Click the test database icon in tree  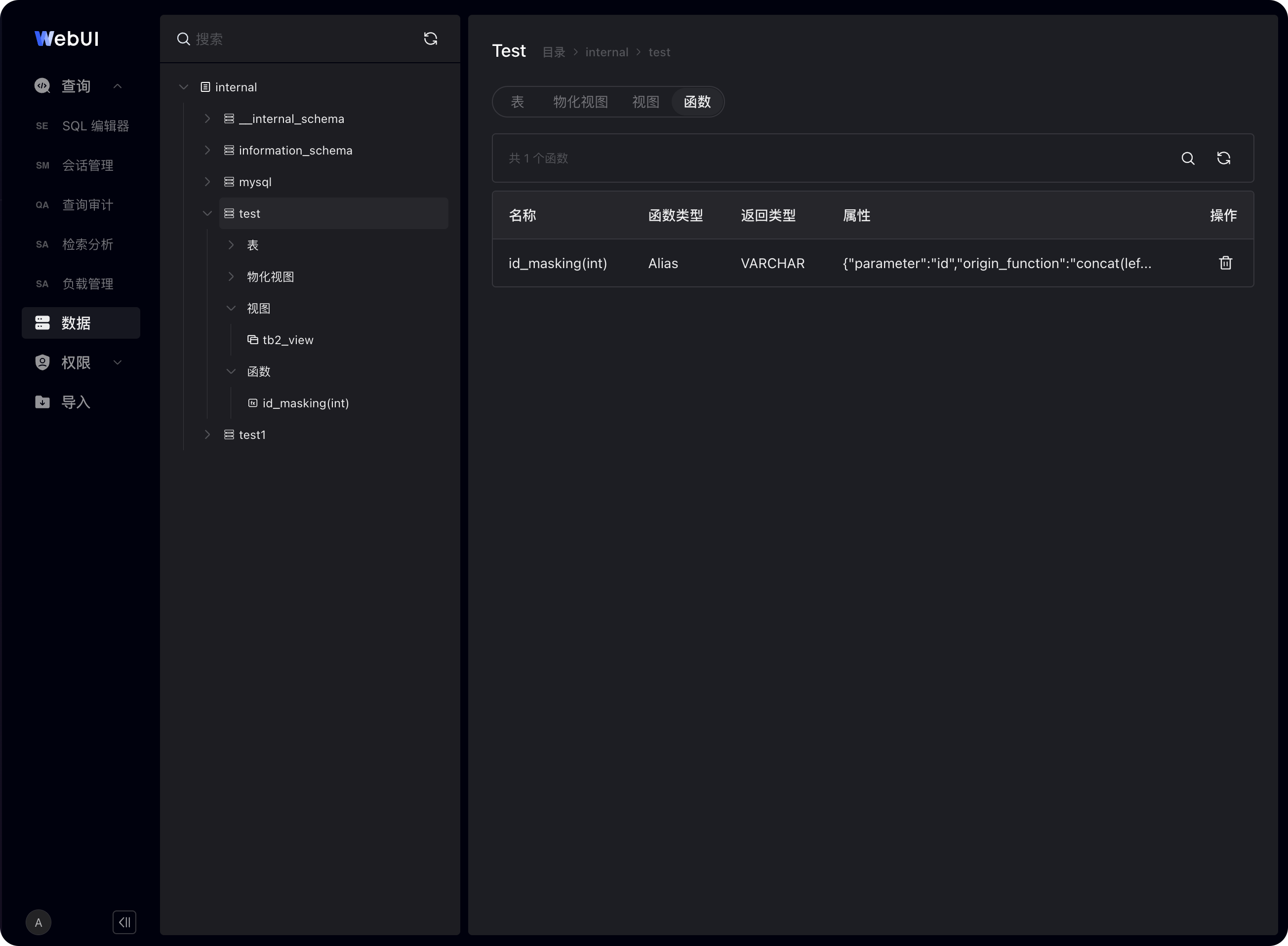pos(229,214)
